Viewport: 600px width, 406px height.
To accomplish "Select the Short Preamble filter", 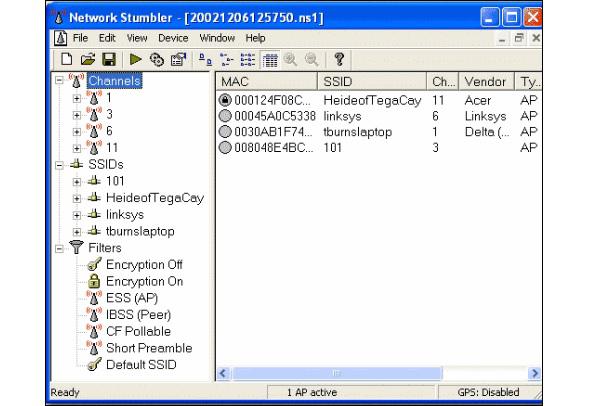I will click(x=149, y=348).
